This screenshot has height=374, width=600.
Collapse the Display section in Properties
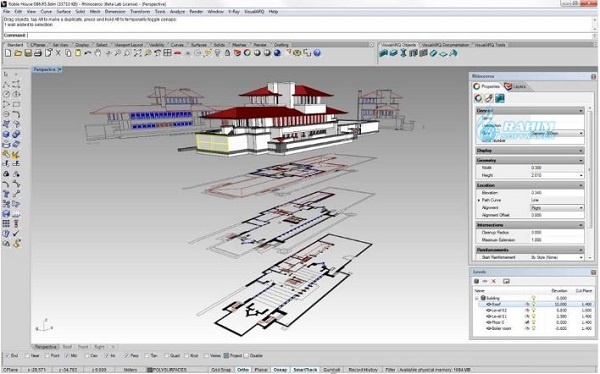click(x=581, y=151)
